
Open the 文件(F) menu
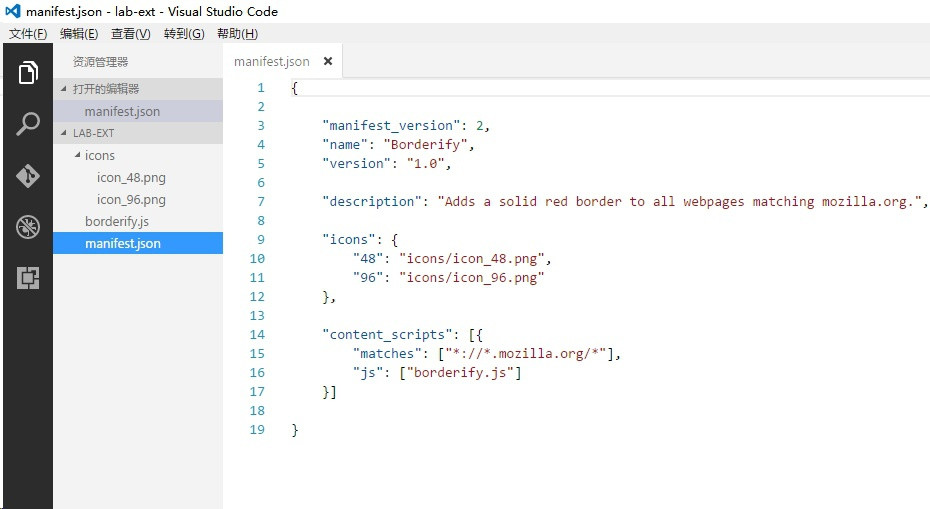pyautogui.click(x=28, y=34)
